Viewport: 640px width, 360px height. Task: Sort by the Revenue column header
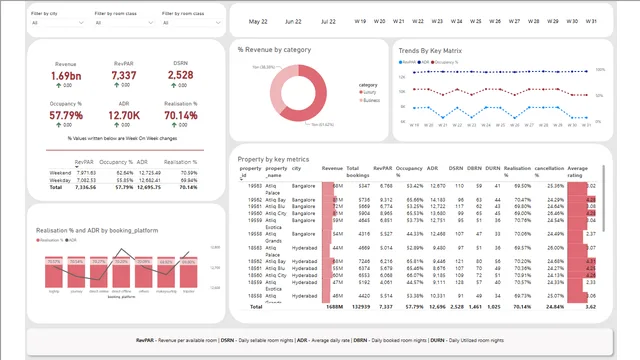click(x=332, y=169)
